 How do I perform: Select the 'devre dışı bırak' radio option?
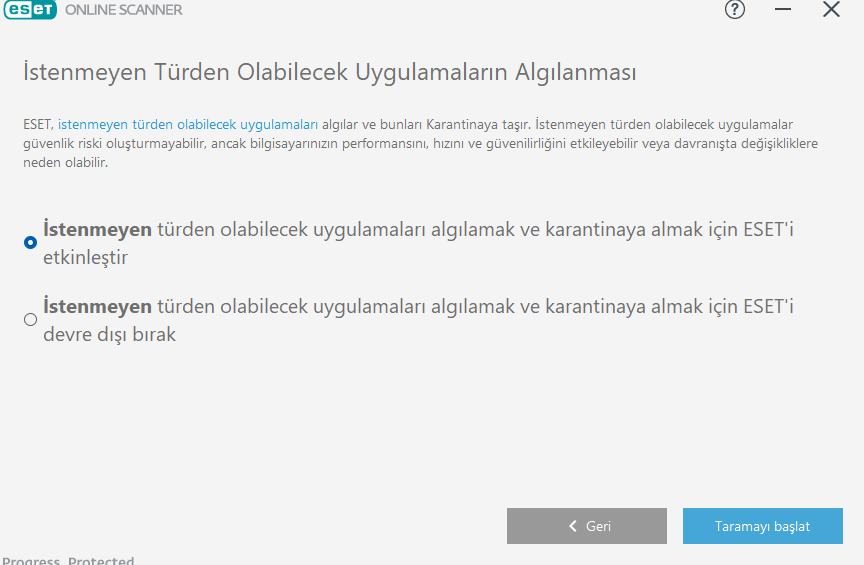click(30, 320)
